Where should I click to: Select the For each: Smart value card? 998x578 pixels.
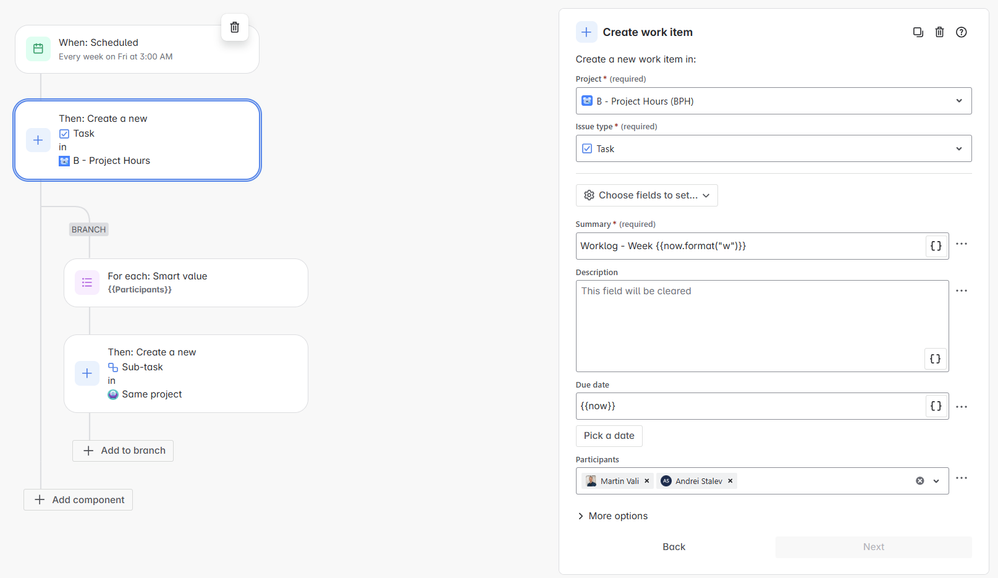coord(186,283)
